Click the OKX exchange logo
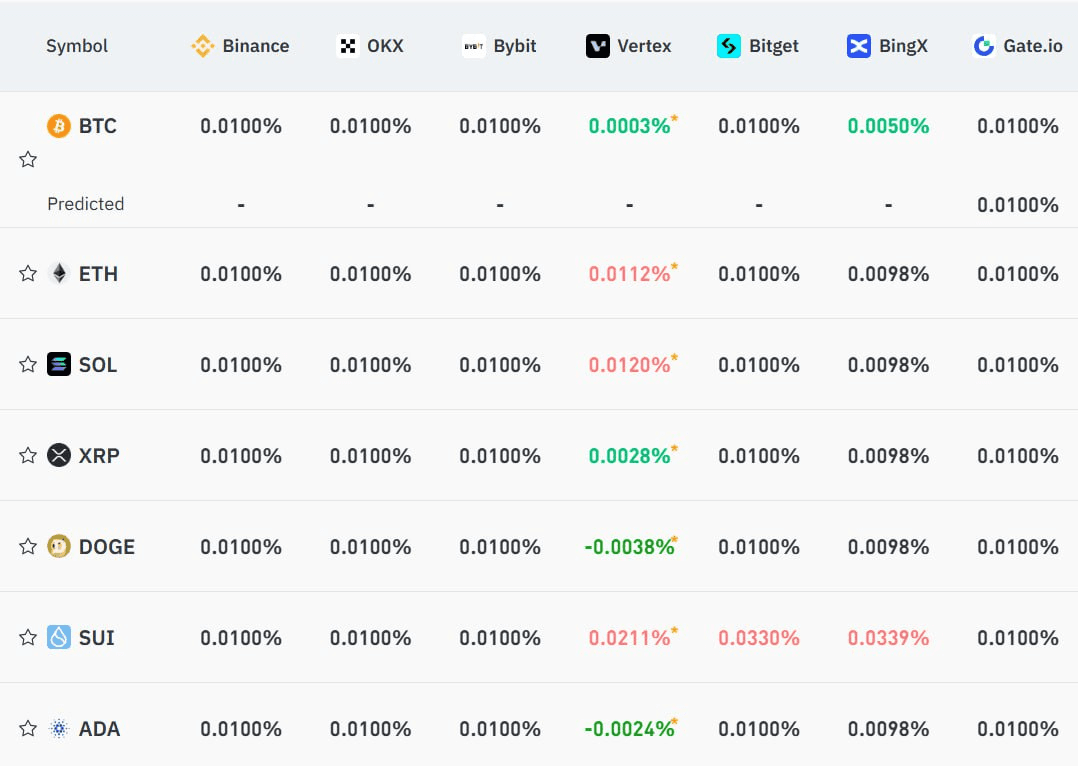The image size is (1078, 766). tap(348, 46)
